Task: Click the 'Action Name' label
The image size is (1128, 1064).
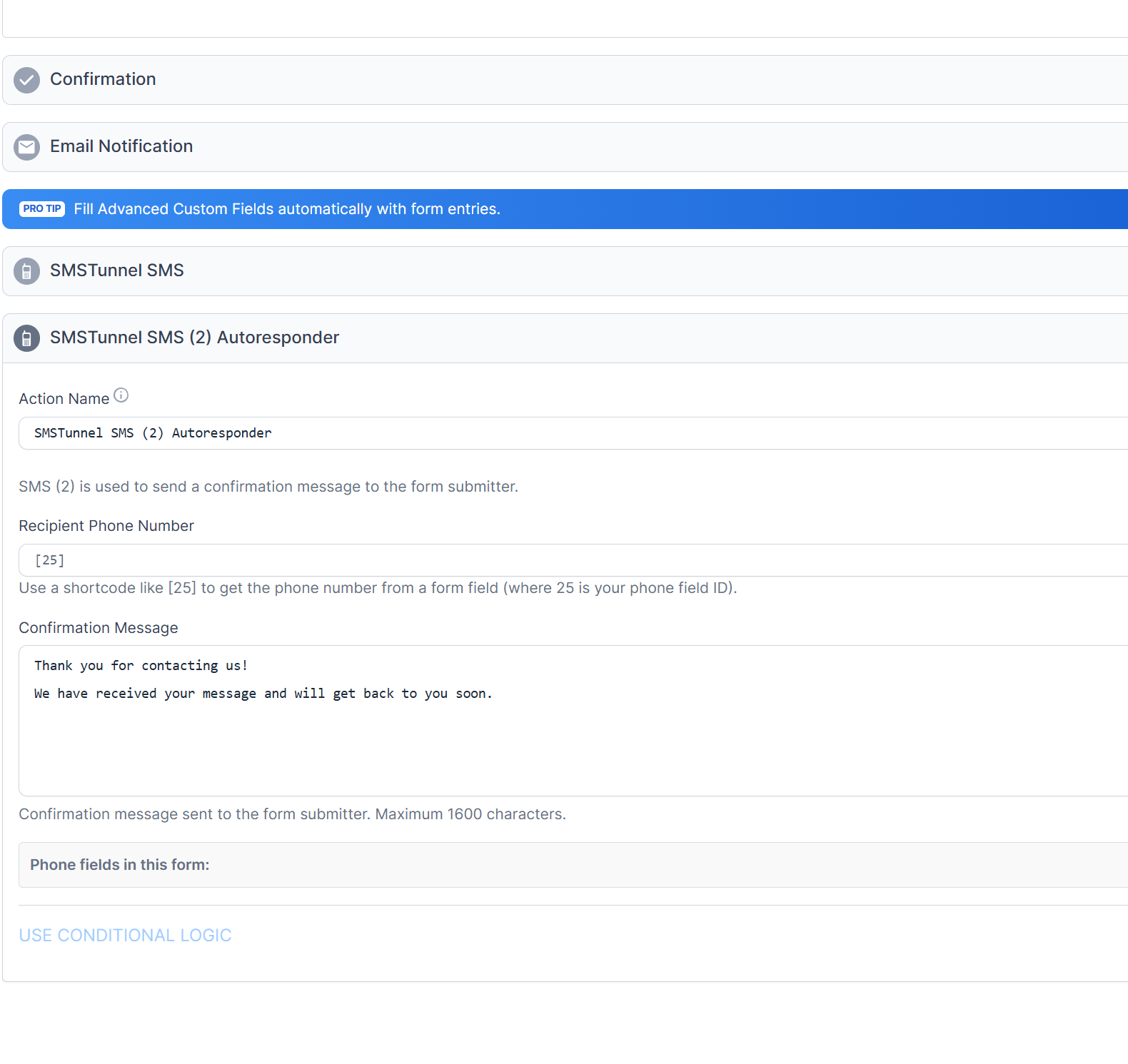Action: pyautogui.click(x=64, y=399)
